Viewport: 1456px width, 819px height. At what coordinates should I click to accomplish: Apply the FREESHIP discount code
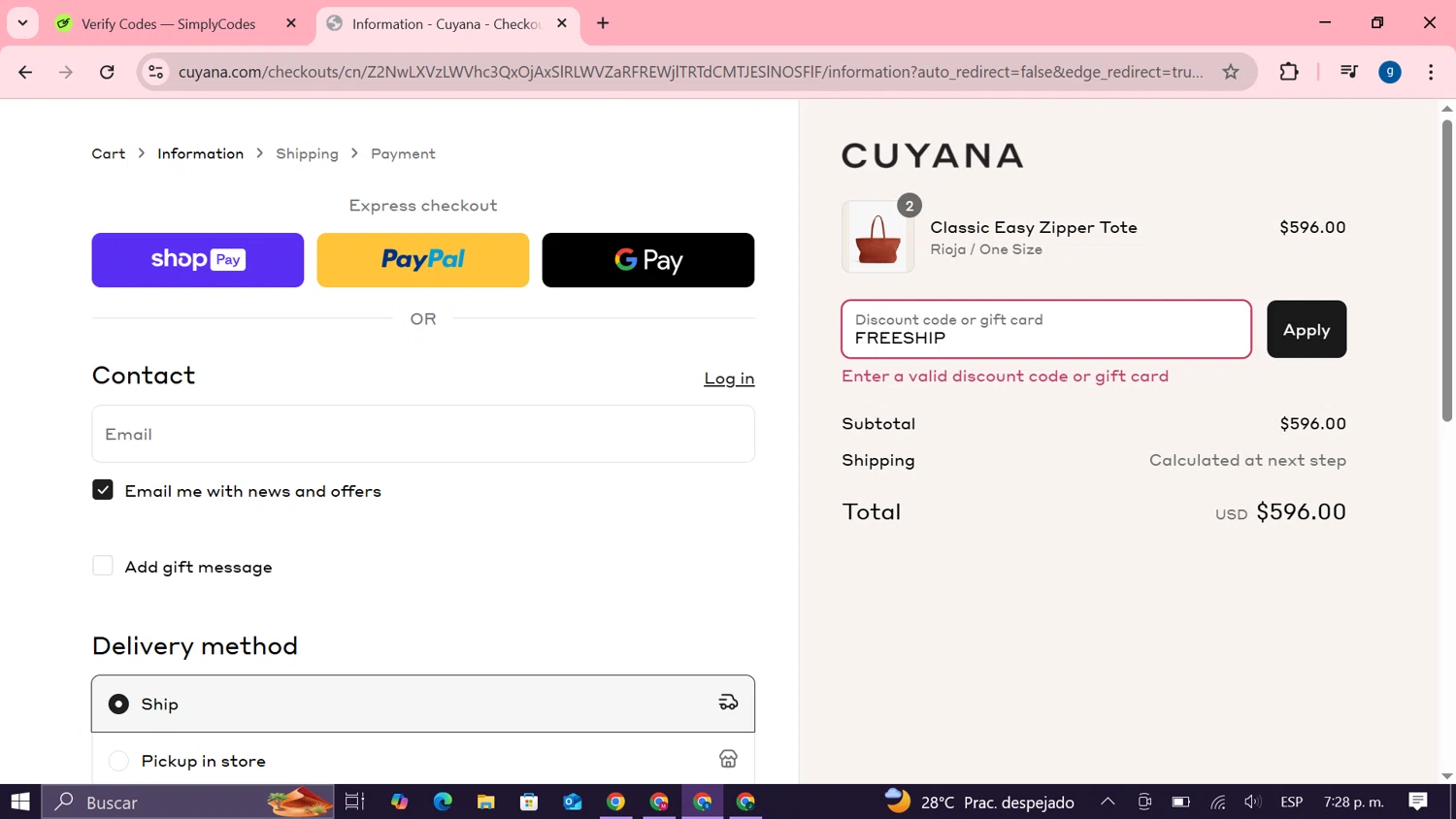pos(1307,329)
